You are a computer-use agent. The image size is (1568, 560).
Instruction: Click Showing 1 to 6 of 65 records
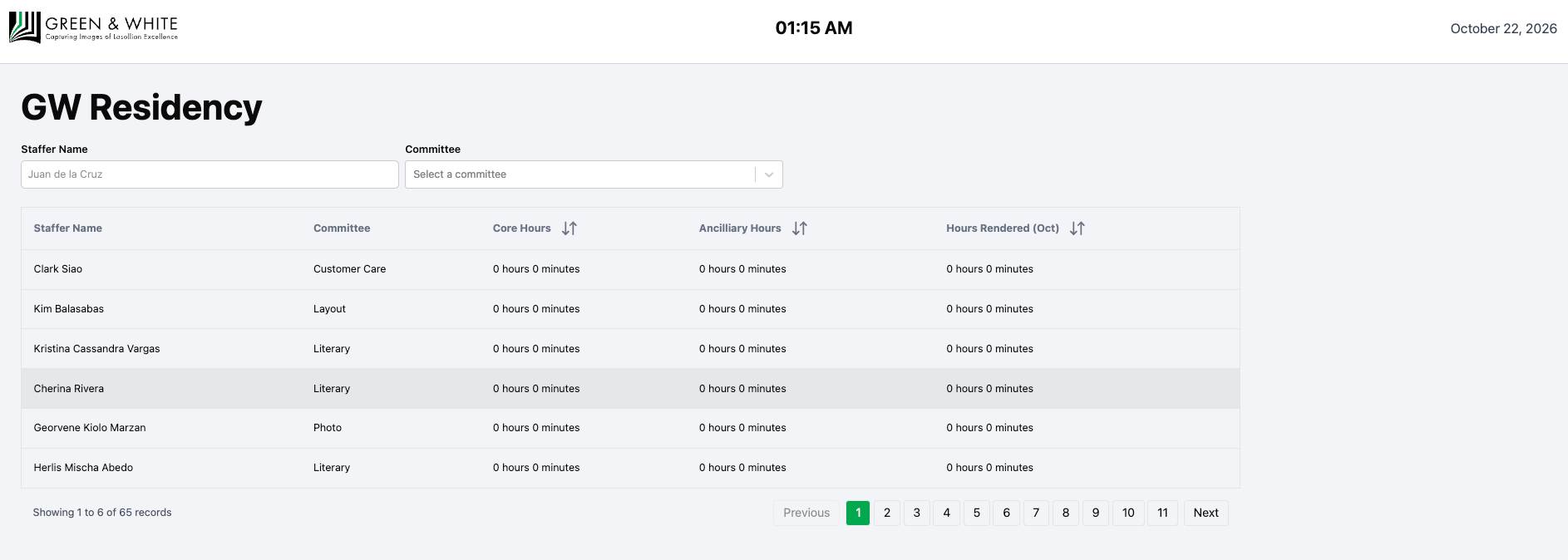(x=102, y=513)
